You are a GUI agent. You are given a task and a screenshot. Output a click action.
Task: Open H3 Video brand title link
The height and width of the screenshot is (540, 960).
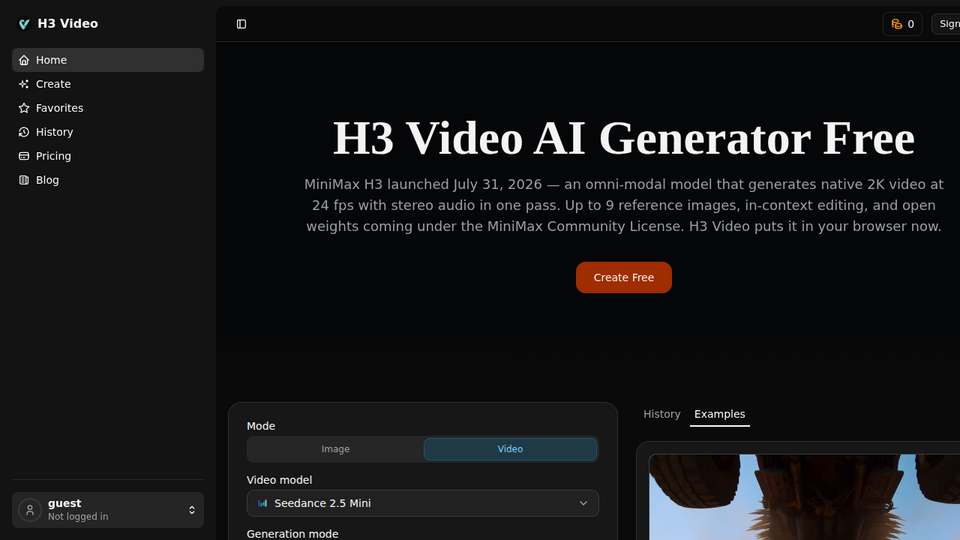[x=67, y=24]
